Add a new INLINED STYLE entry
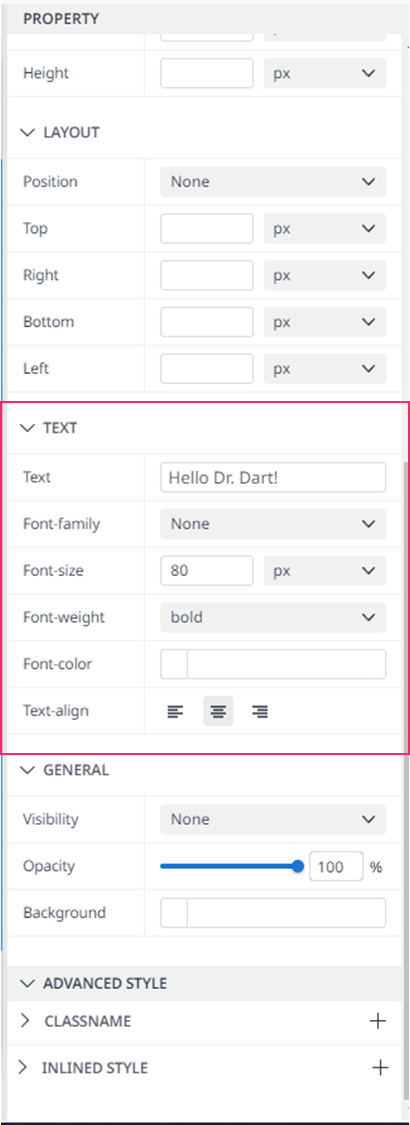The height and width of the screenshot is (1125, 410). (380, 1068)
